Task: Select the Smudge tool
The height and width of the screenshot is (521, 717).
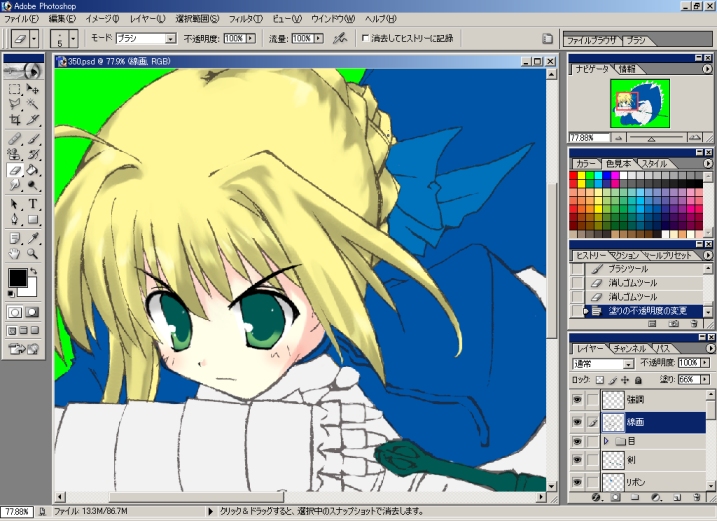Action: (15, 185)
